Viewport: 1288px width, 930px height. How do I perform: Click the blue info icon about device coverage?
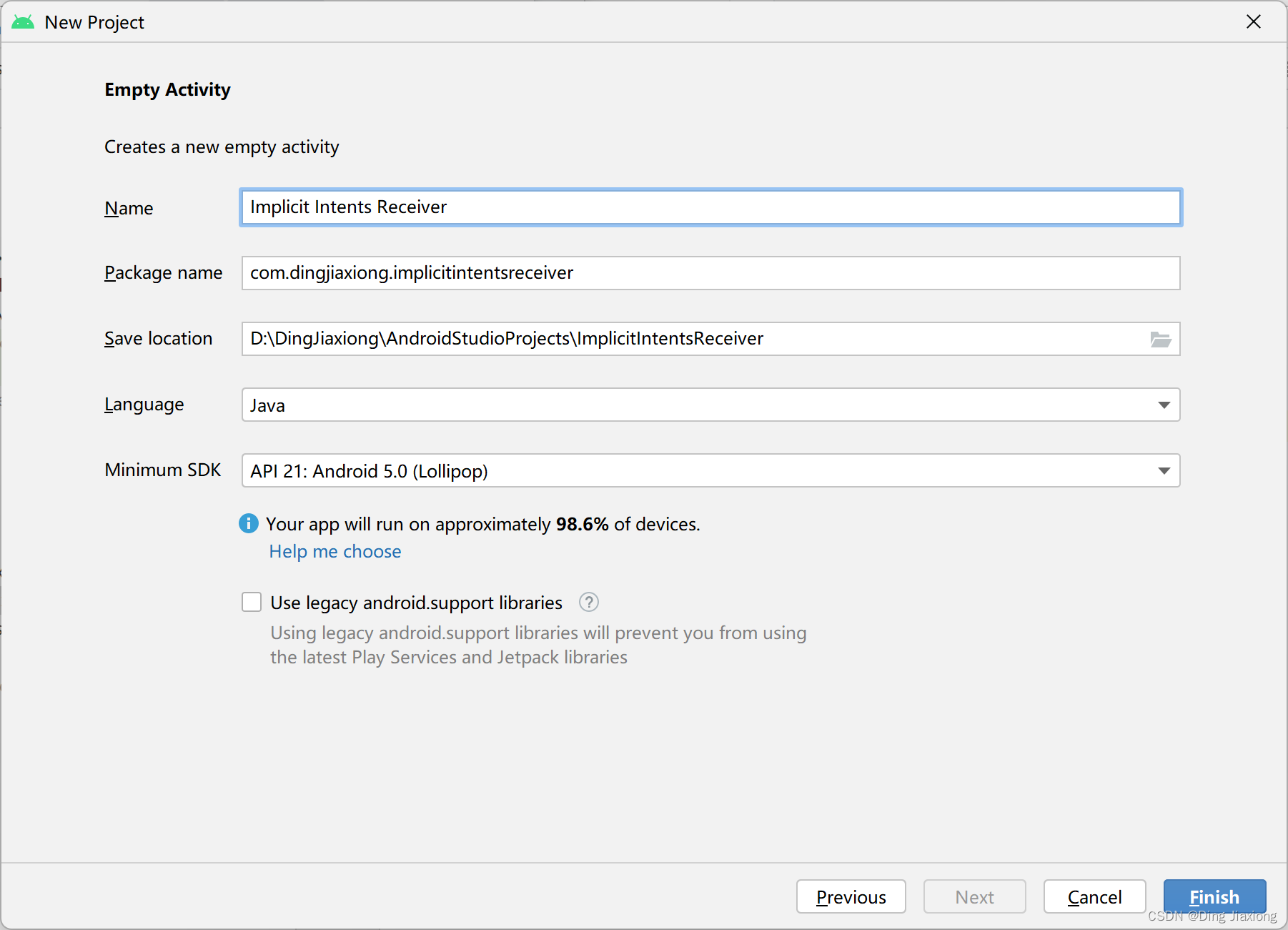[x=249, y=523]
